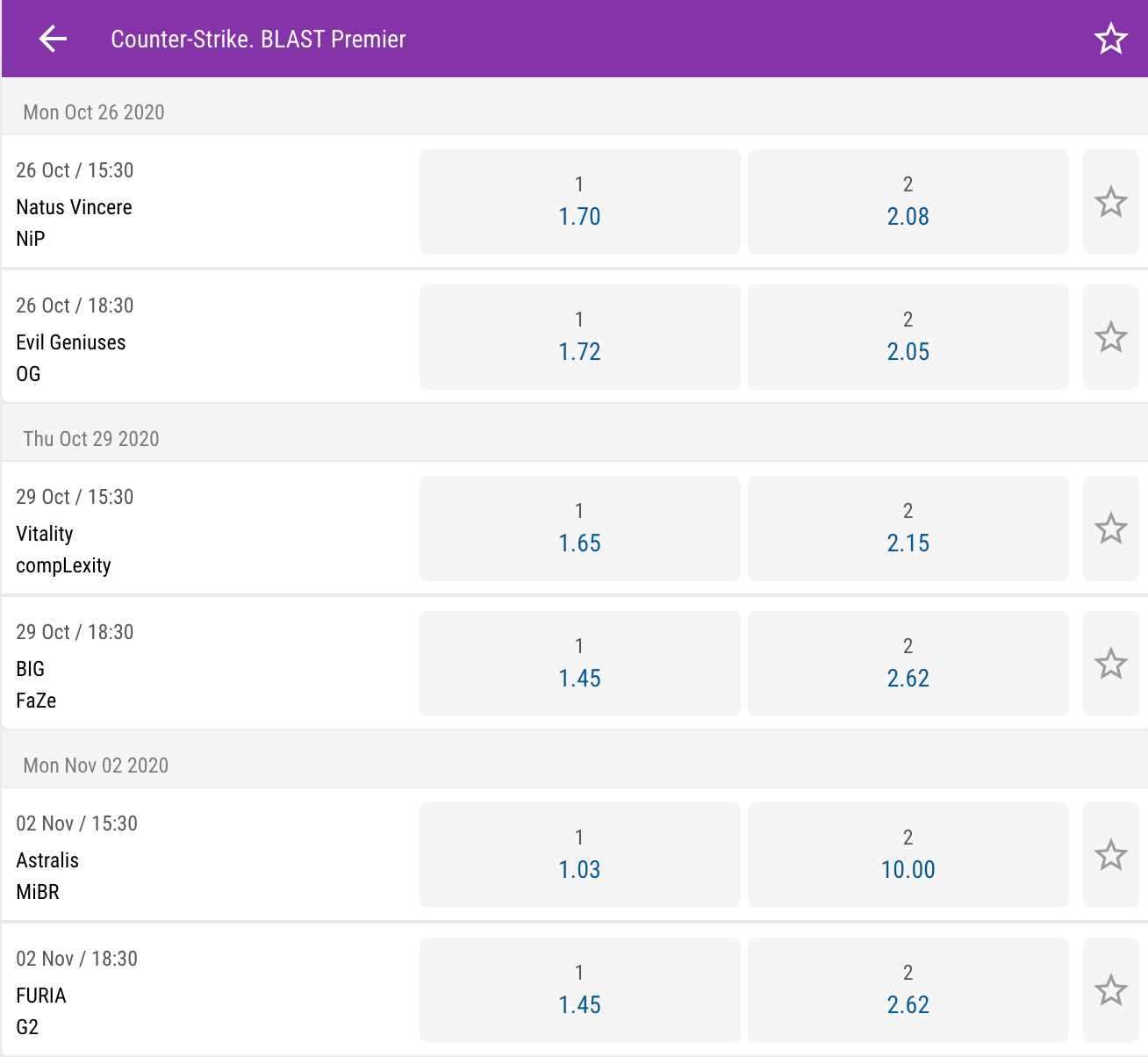Viewport: 1148px width, 1057px height.
Task: Favorite the BLAST Premier league via header star
Action: pos(1110,39)
